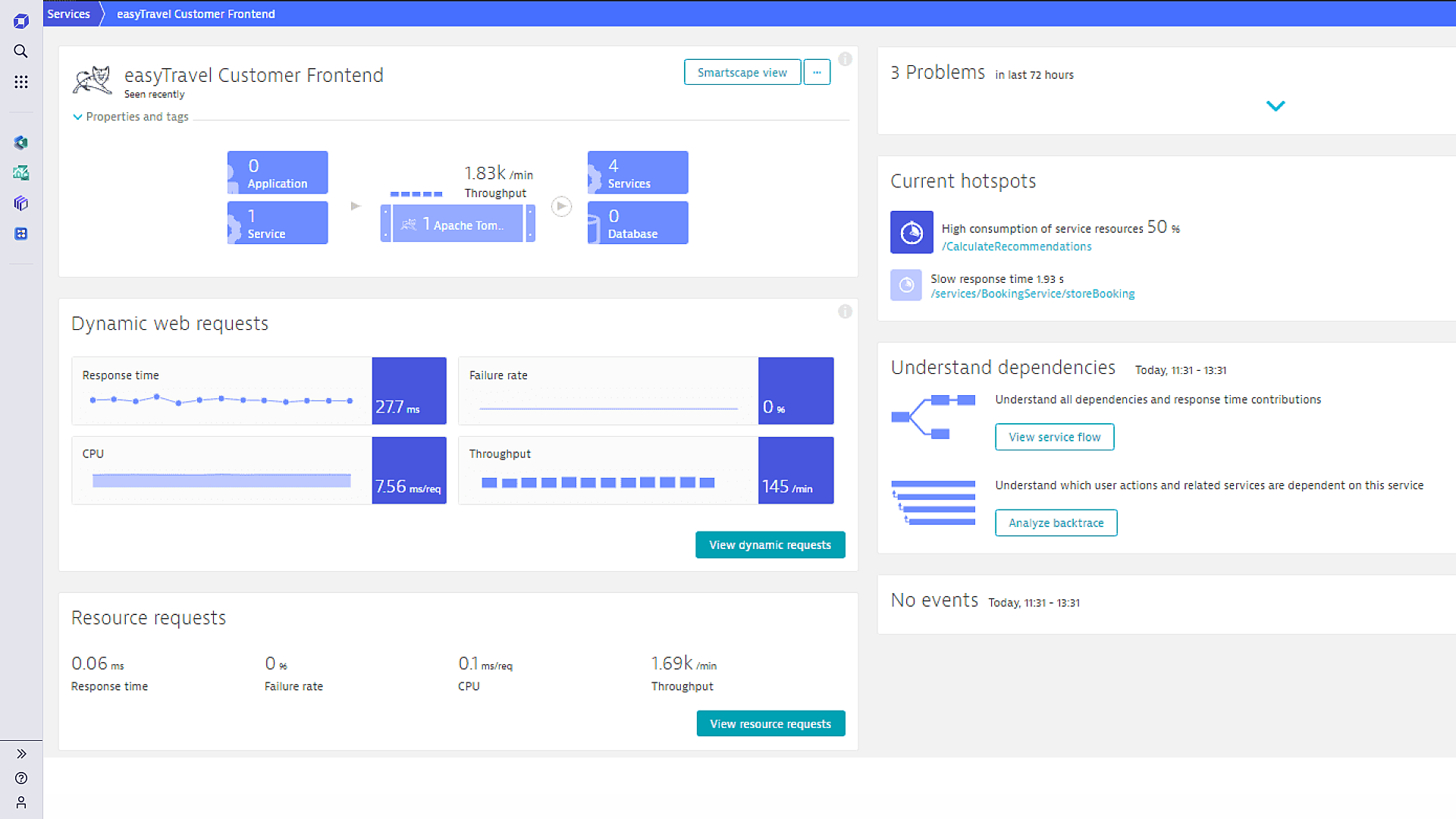1456x819 pixels.
Task: Click the Resource requests heading
Action: [149, 618]
